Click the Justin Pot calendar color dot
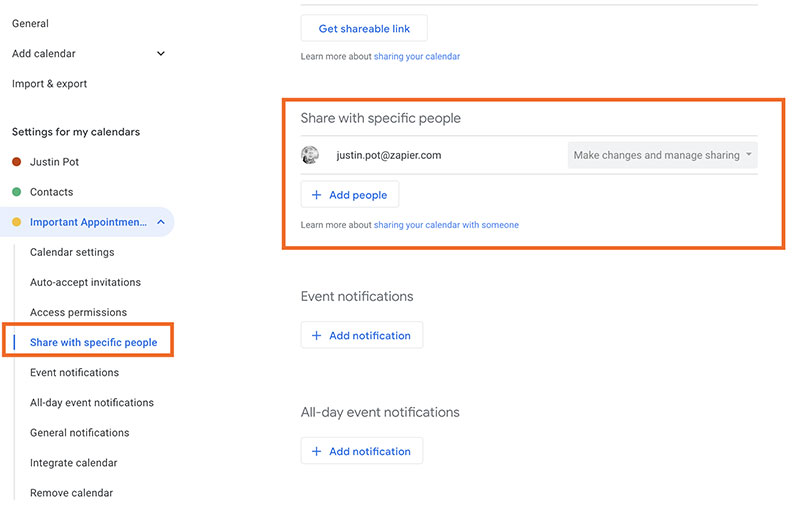Viewport: 800px width, 507px height. 16,162
